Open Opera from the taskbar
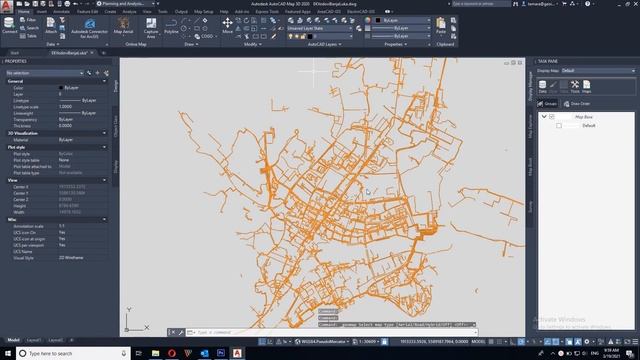640x360 pixels. [172, 353]
